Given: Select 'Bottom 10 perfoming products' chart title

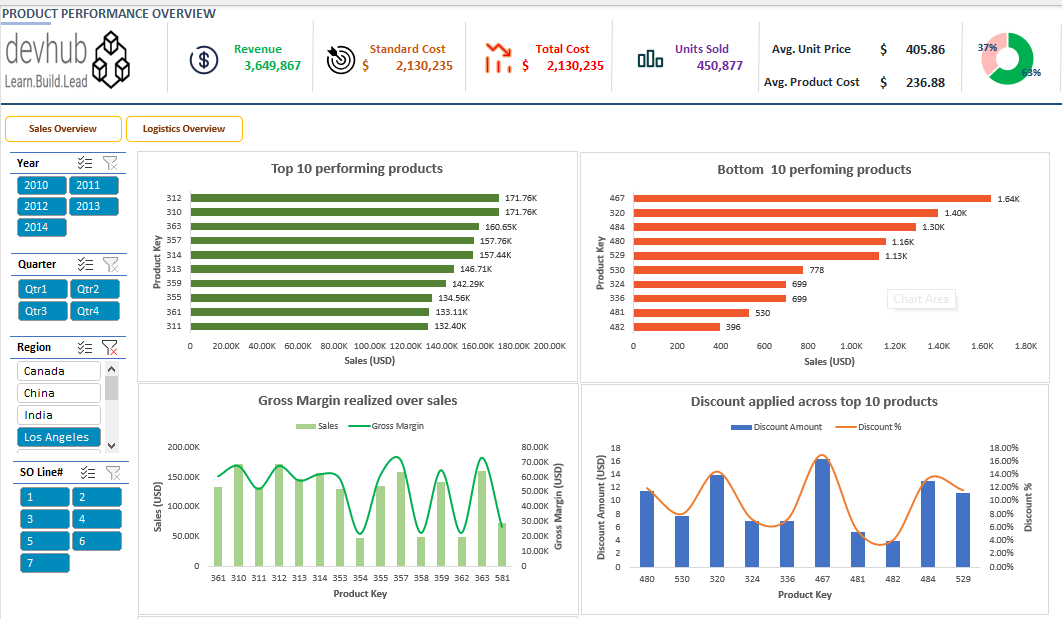Looking at the screenshot, I should coord(814,169).
